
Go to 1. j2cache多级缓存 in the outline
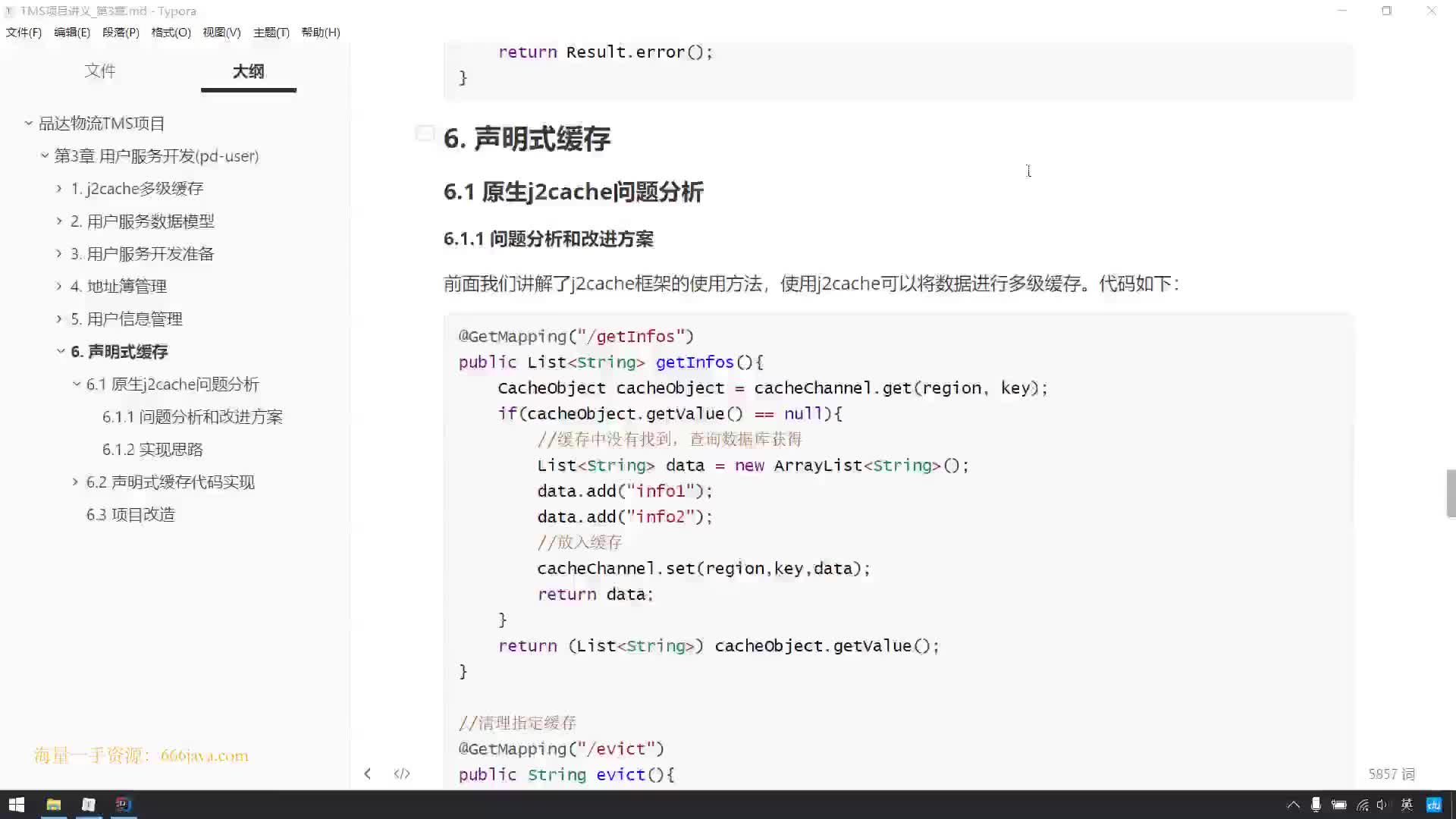[137, 188]
